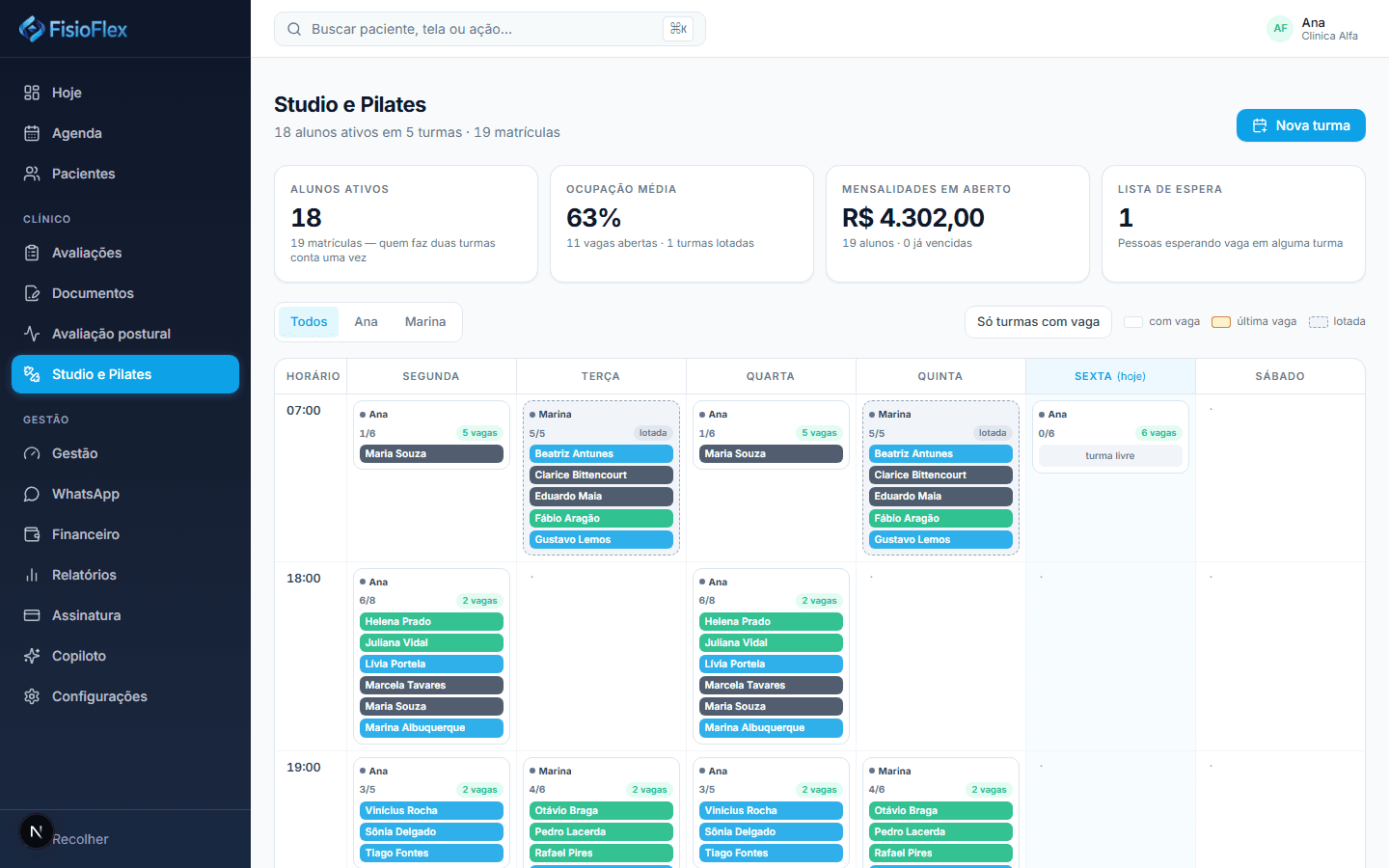This screenshot has width=1389, height=868.
Task: Select Otávio Braga in Terça 19:00 class
Action: coord(601,811)
